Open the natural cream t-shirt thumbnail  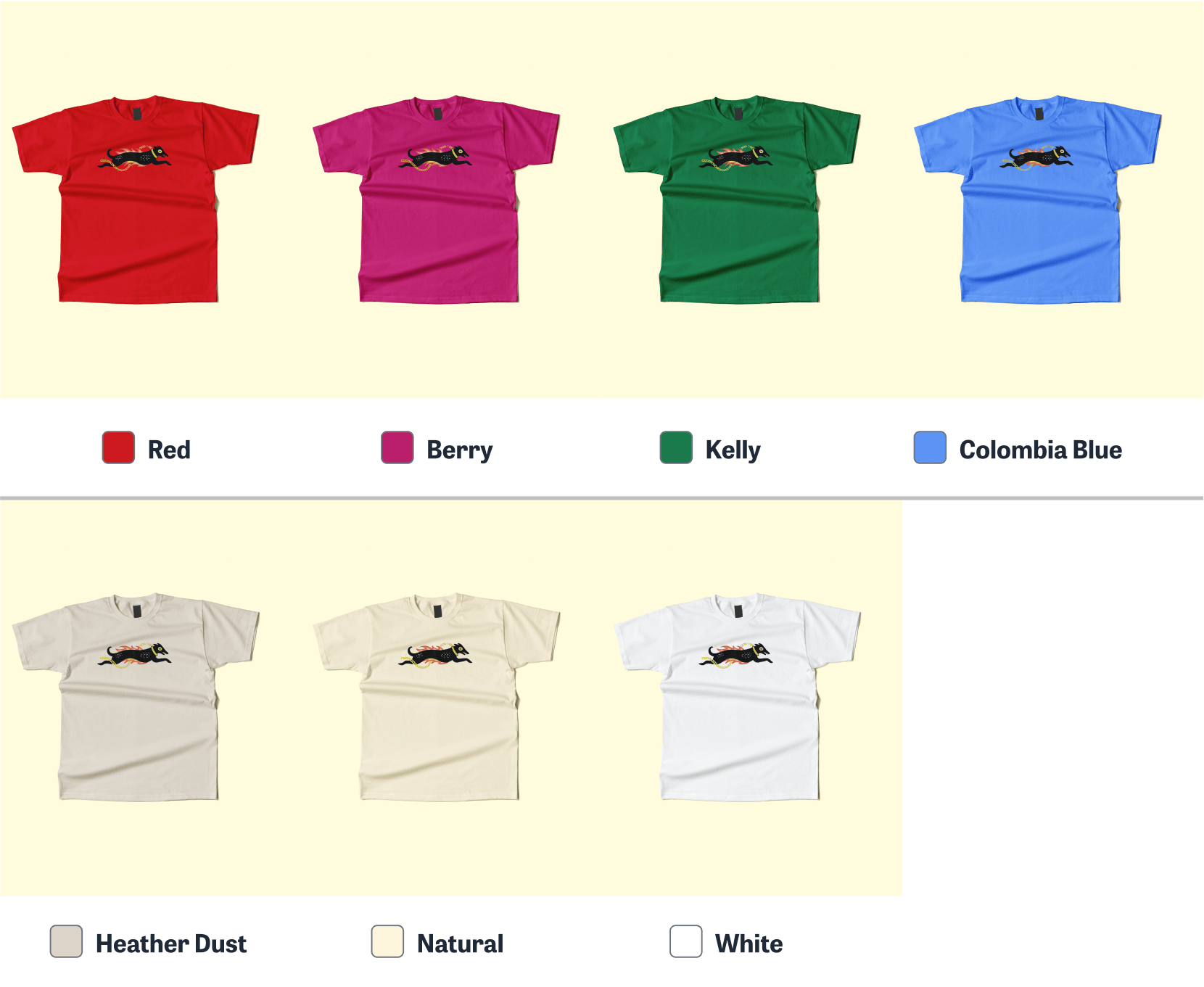point(437,697)
